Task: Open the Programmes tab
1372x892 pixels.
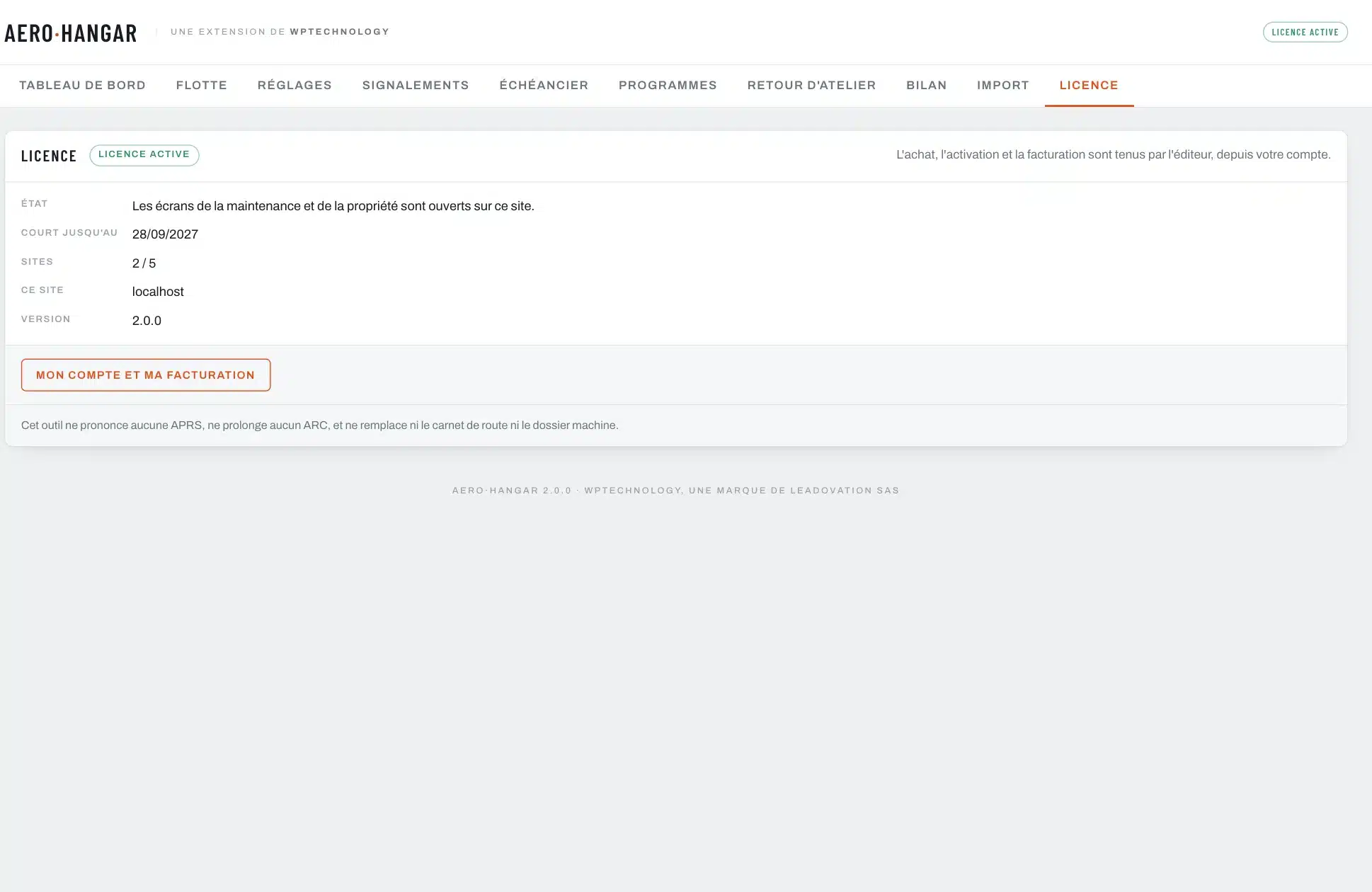Action: click(x=668, y=86)
